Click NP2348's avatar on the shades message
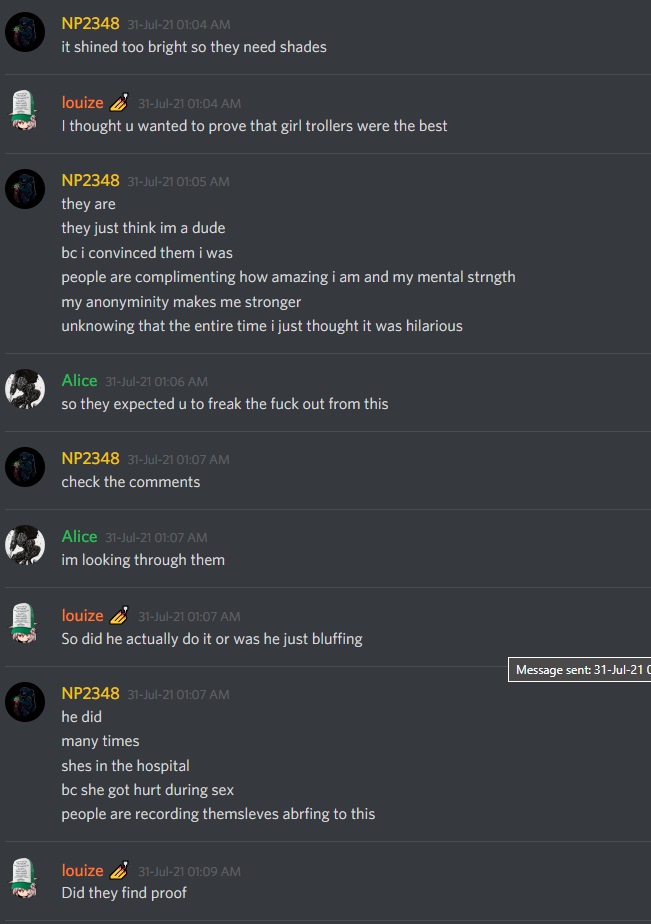651x924 pixels. 25,32
